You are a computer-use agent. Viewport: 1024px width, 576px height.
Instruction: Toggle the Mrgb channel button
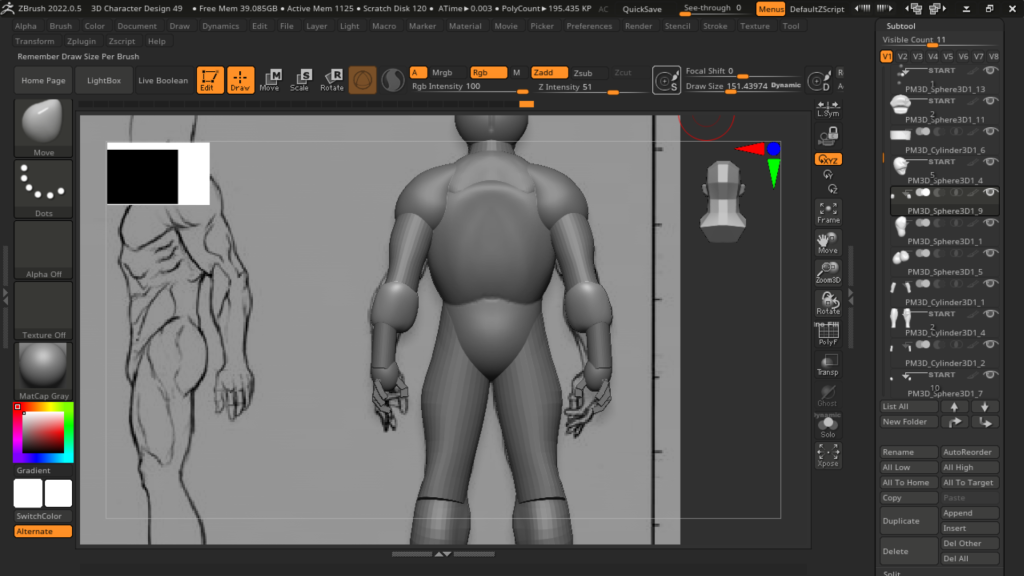pyautogui.click(x=442, y=73)
